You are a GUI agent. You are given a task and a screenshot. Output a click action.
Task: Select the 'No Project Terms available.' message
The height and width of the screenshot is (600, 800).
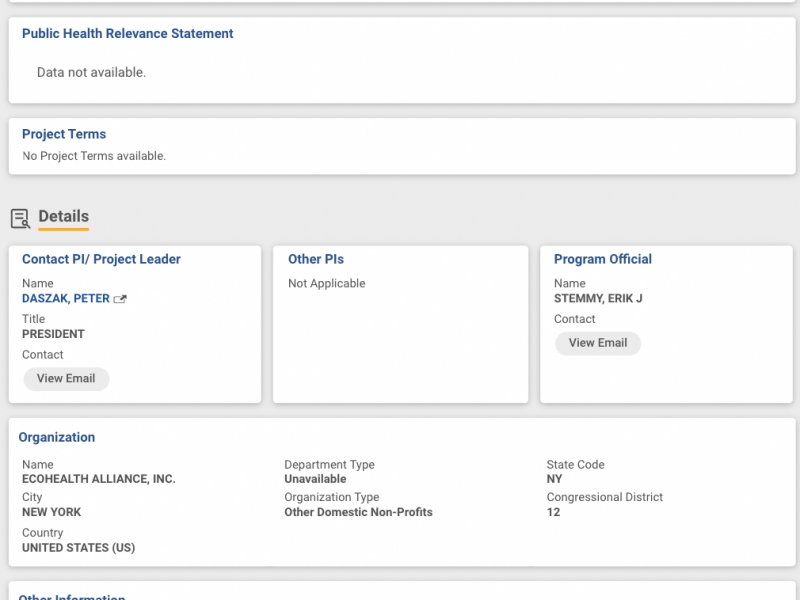click(x=94, y=156)
